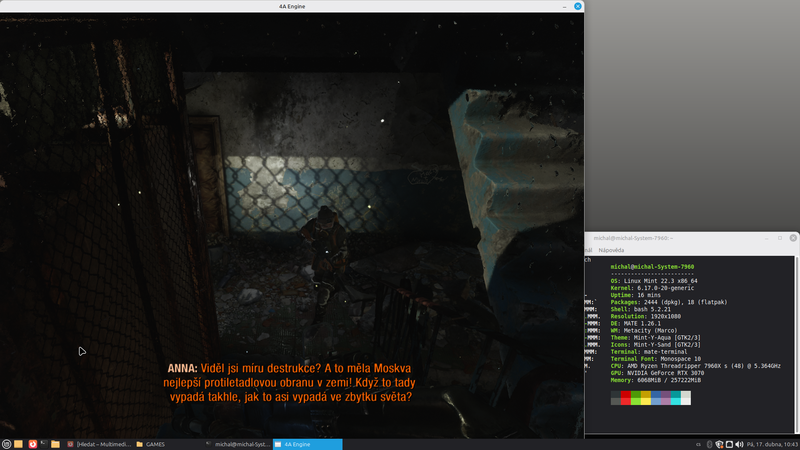Click the 'OS: Linux Mint 22.3 x86_64' line
Screen dimensions: 800x450
(654, 281)
